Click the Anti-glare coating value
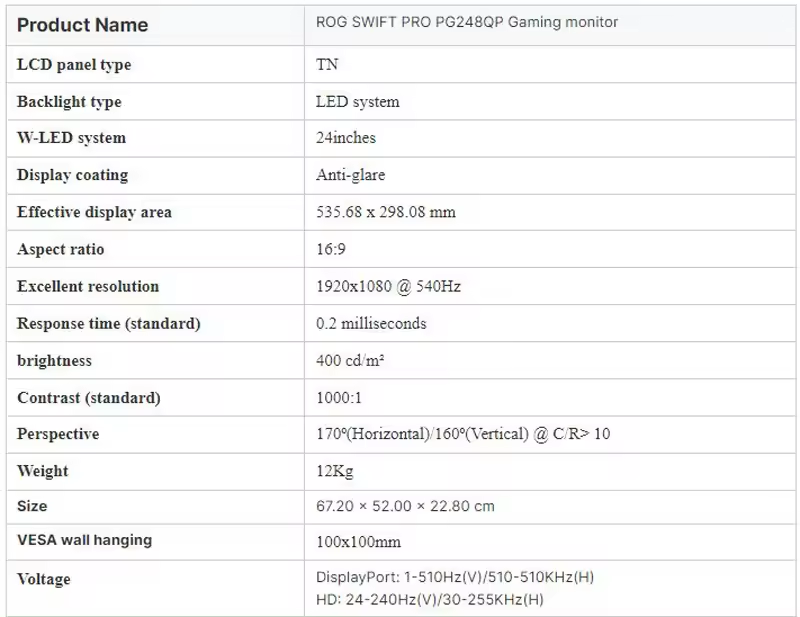 click(350, 175)
